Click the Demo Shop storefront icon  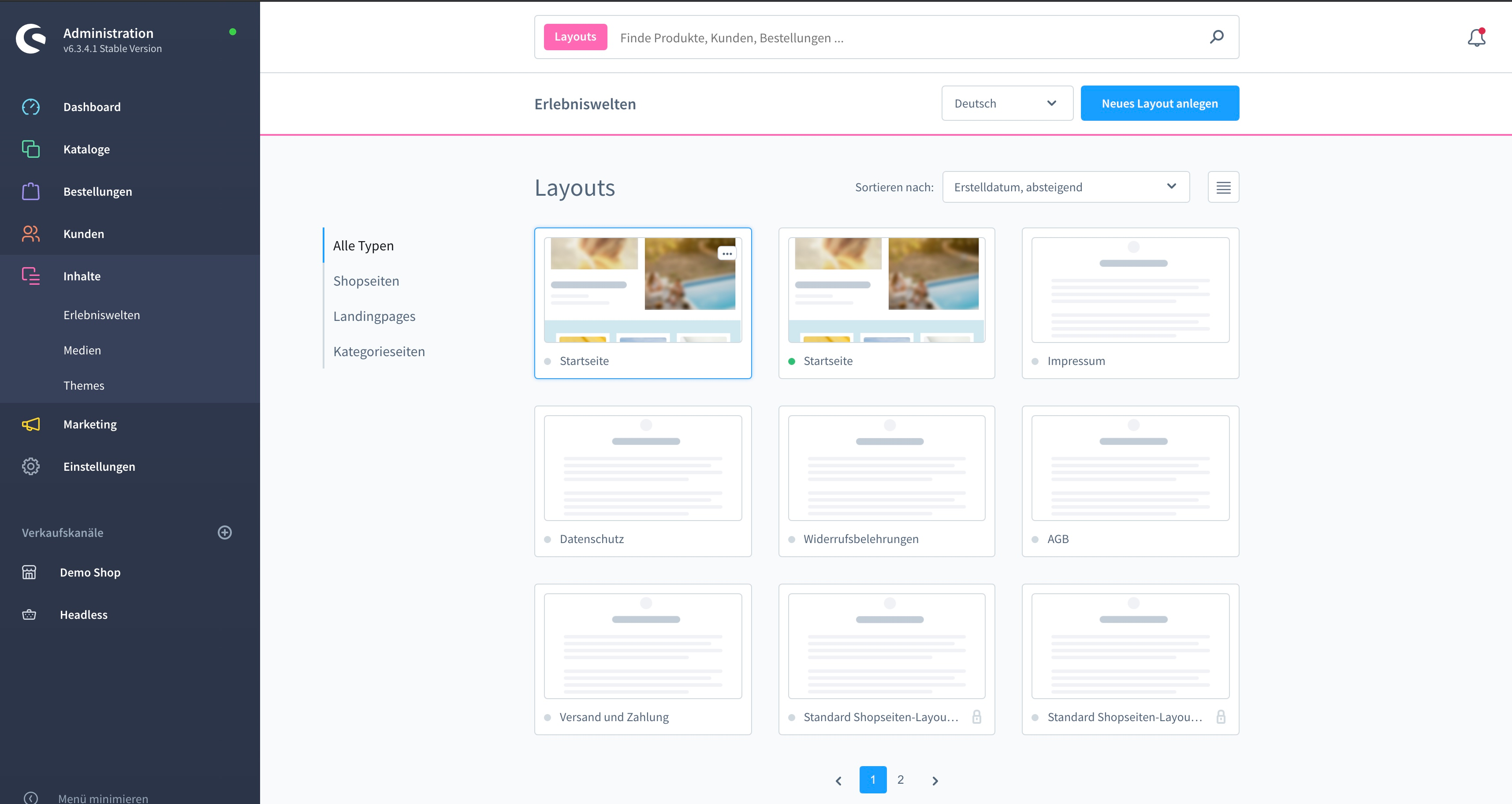click(x=30, y=572)
